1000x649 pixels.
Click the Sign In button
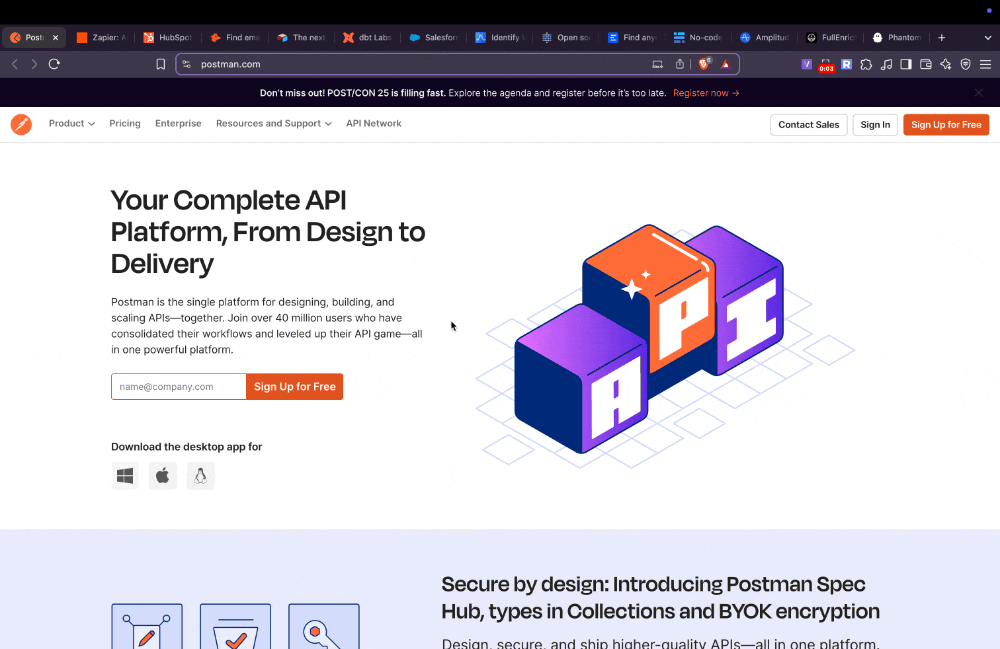coord(875,124)
